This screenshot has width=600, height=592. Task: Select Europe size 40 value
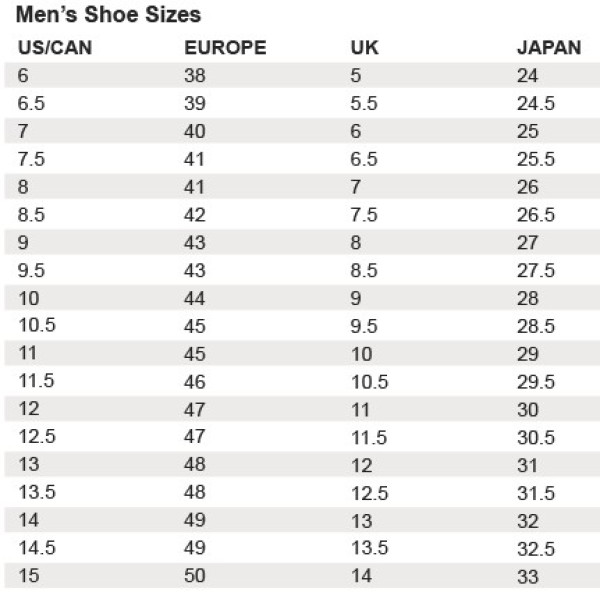pos(195,131)
